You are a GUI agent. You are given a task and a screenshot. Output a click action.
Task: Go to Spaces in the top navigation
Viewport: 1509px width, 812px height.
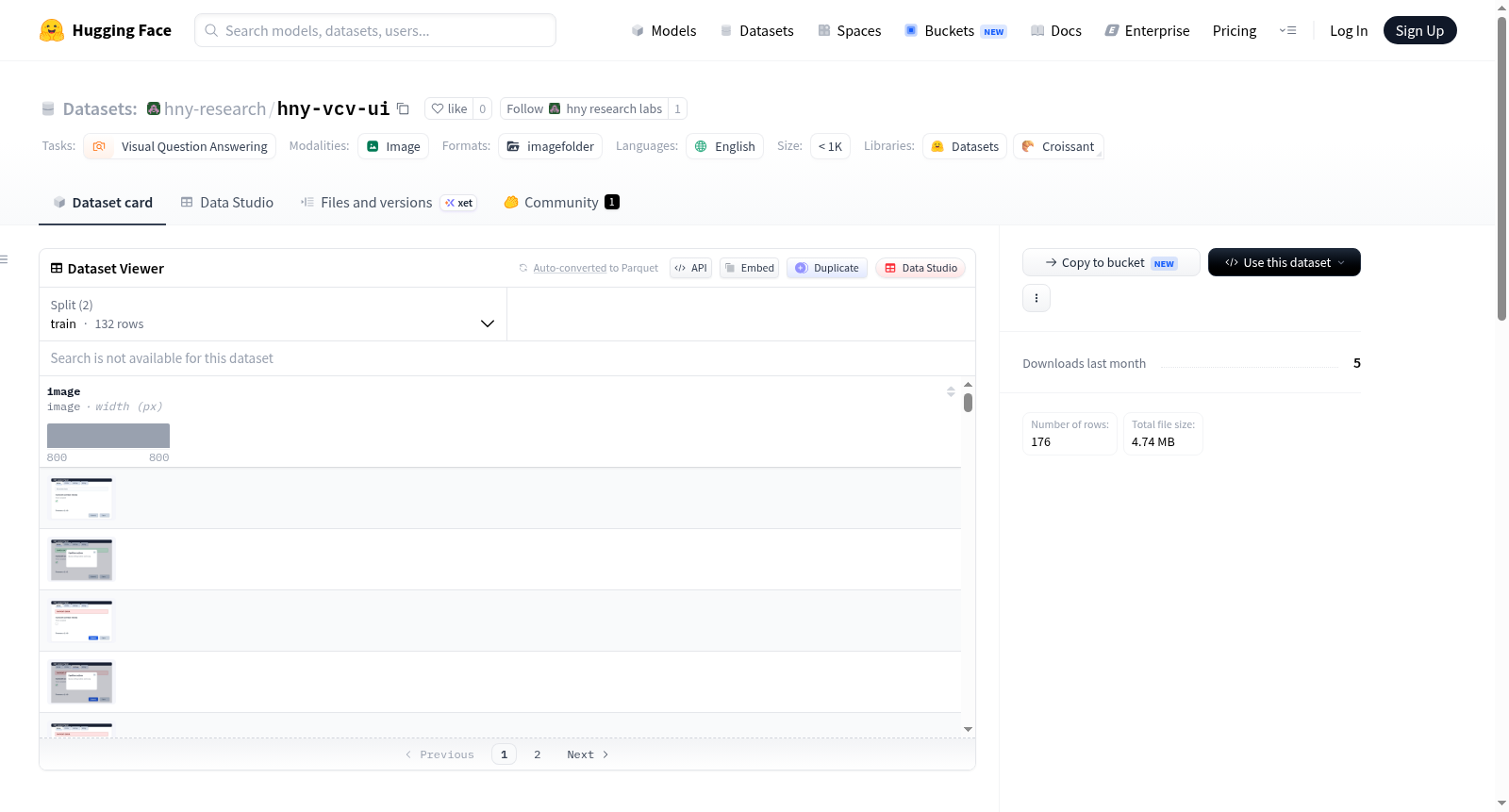pyautogui.click(x=849, y=30)
